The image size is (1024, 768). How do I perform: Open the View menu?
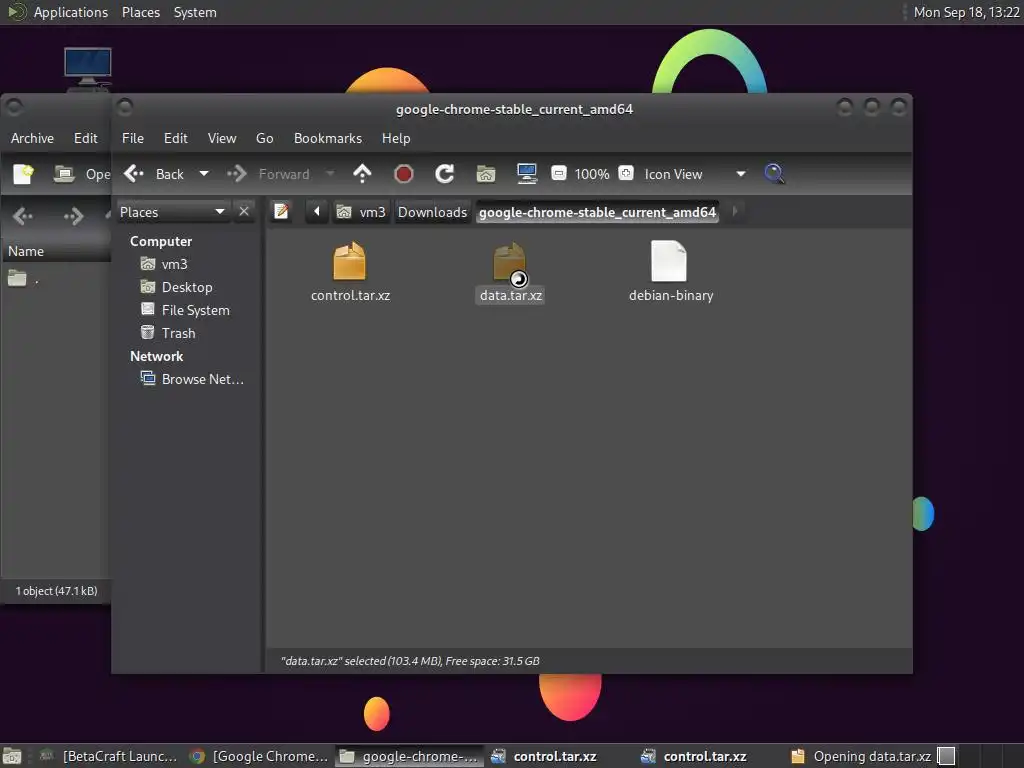click(222, 138)
